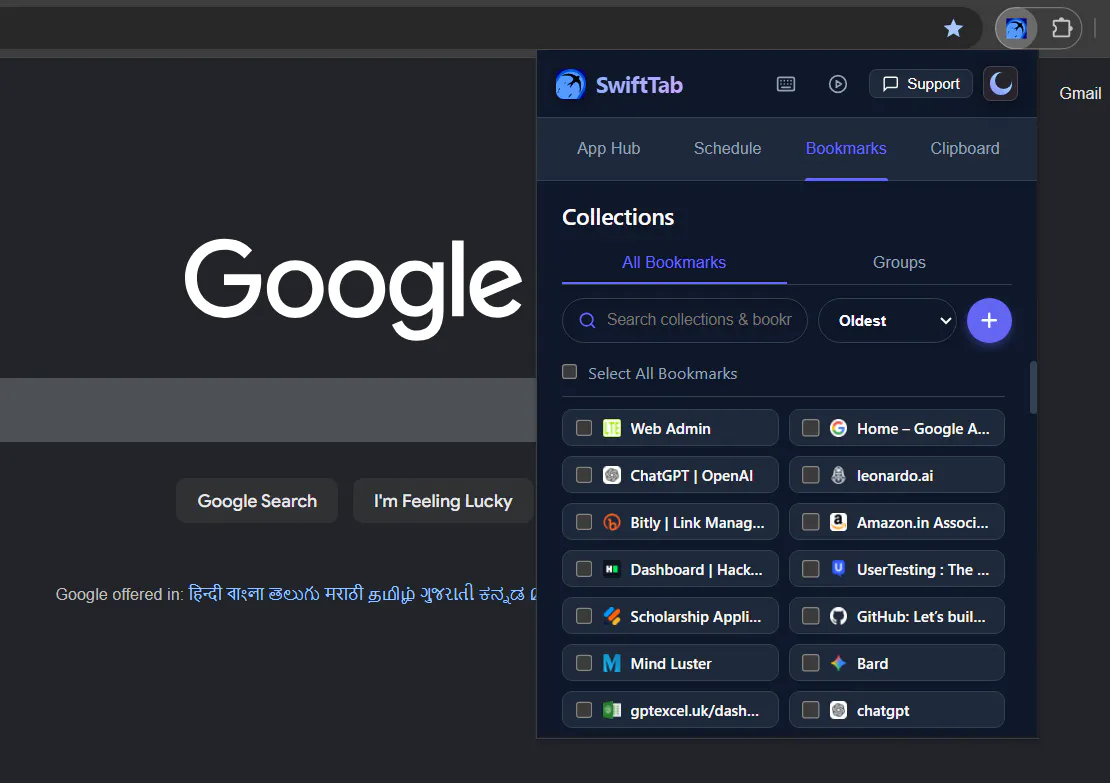Open the Mind Luster bookmark text
This screenshot has width=1110, height=783.
(671, 664)
